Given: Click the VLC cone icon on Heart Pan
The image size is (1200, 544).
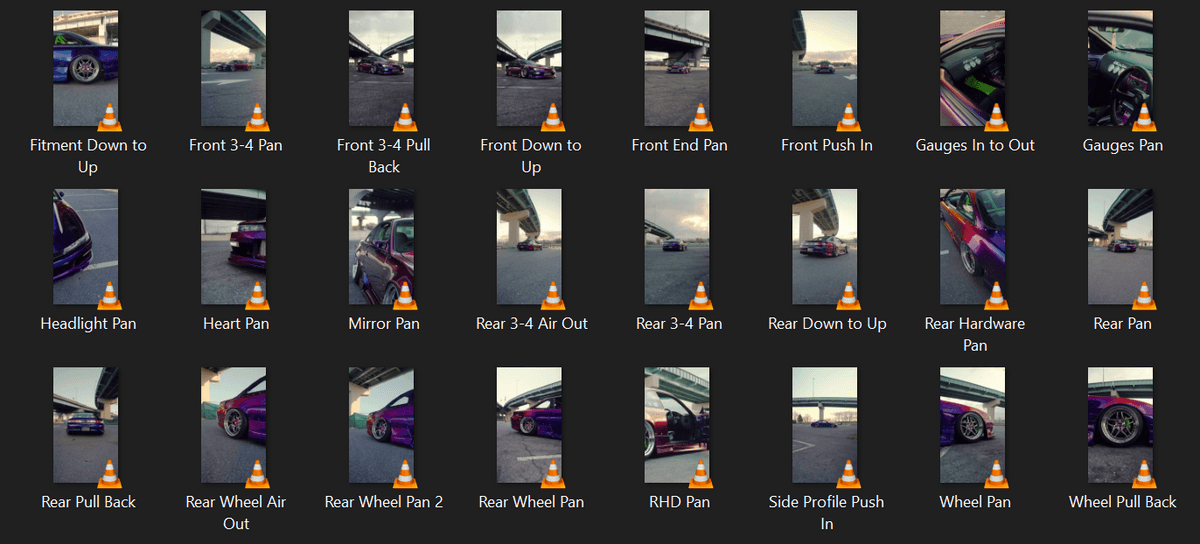Looking at the screenshot, I should coord(257,295).
